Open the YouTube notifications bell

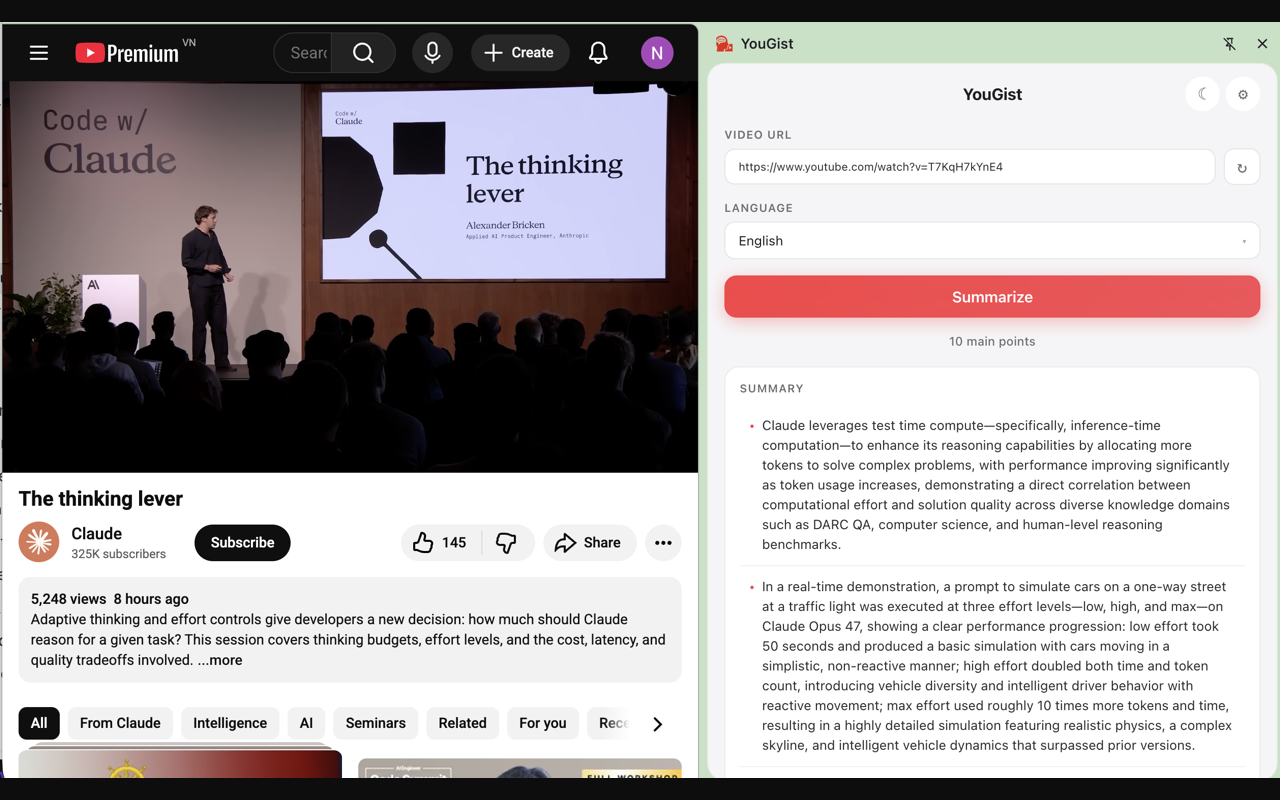[598, 53]
